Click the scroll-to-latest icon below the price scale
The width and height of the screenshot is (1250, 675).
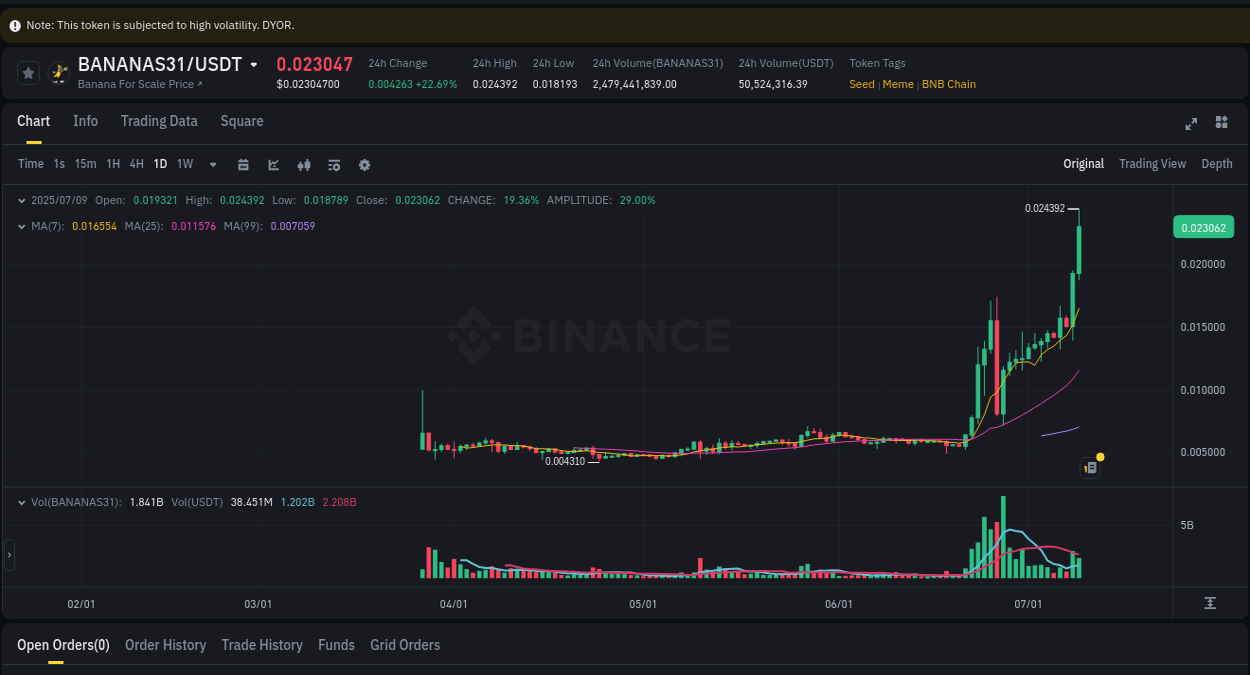pos(1210,603)
